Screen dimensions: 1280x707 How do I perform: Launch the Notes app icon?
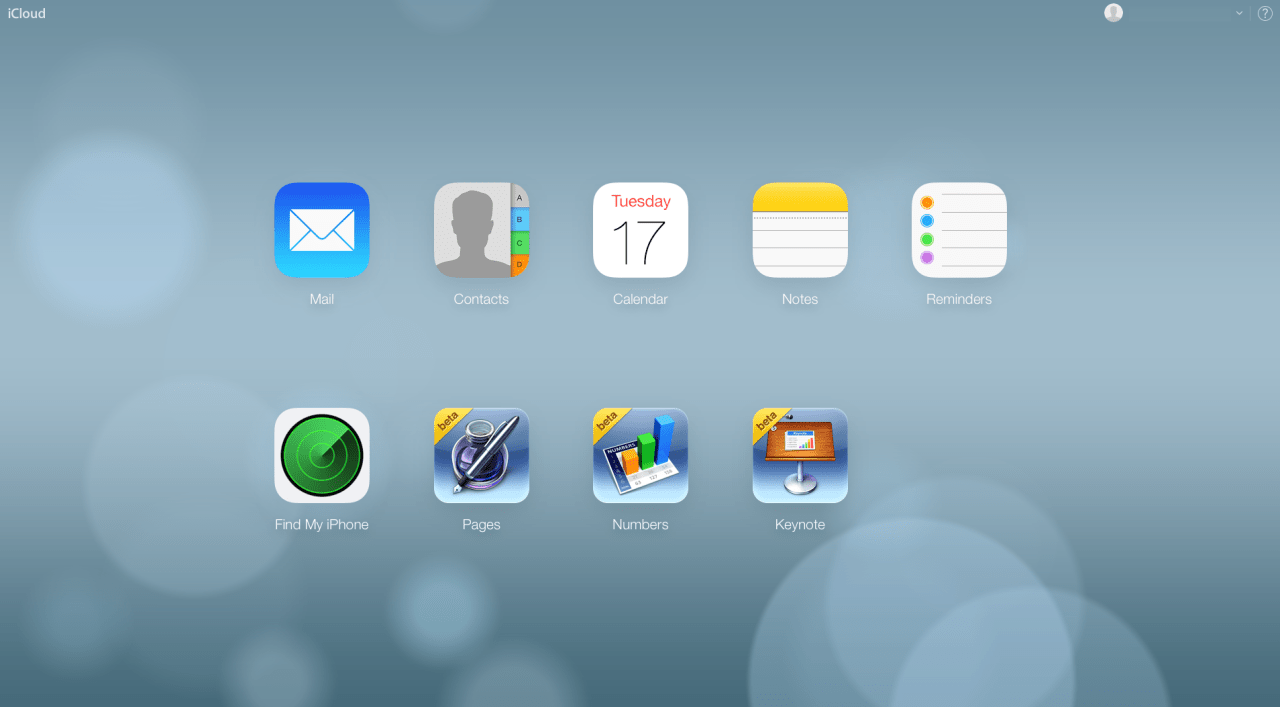click(x=800, y=230)
